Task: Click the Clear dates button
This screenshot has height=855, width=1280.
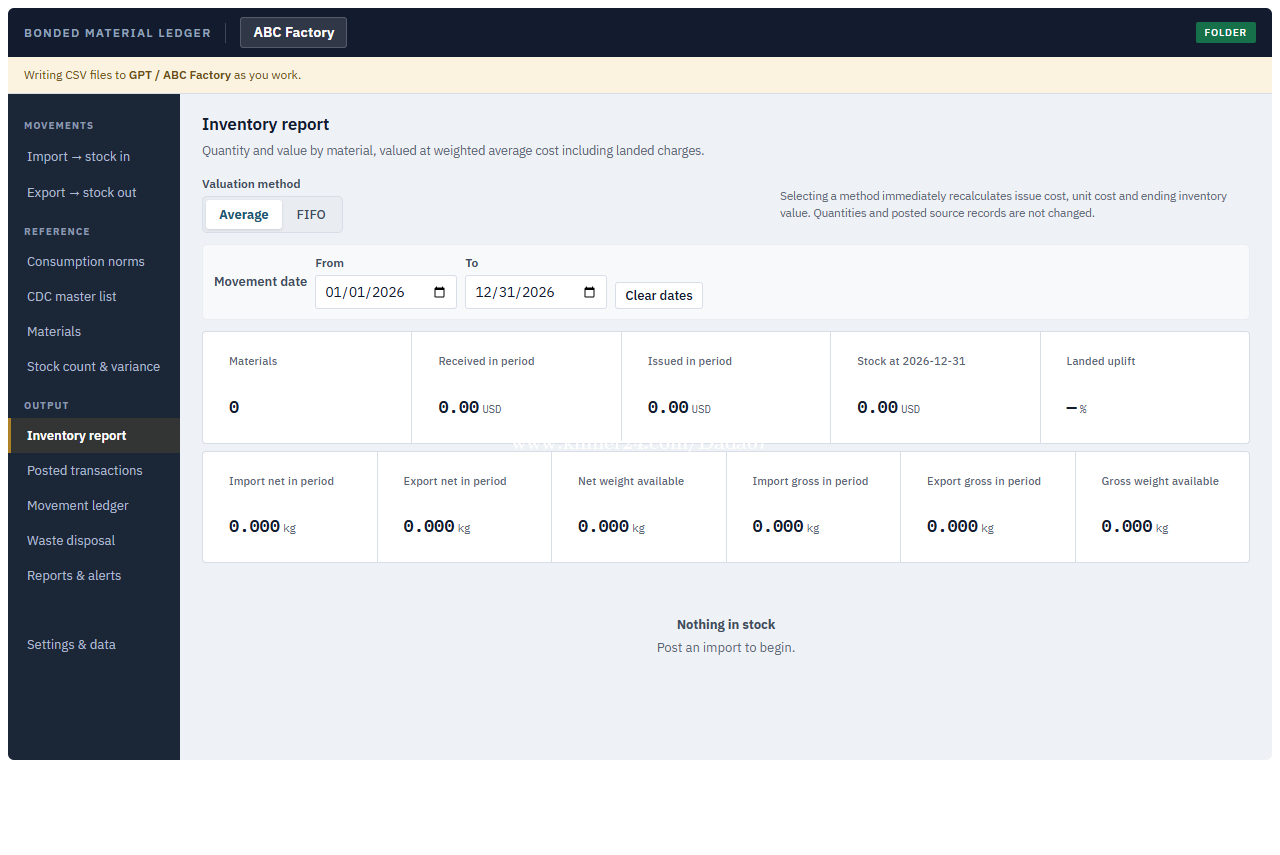Action: (659, 296)
